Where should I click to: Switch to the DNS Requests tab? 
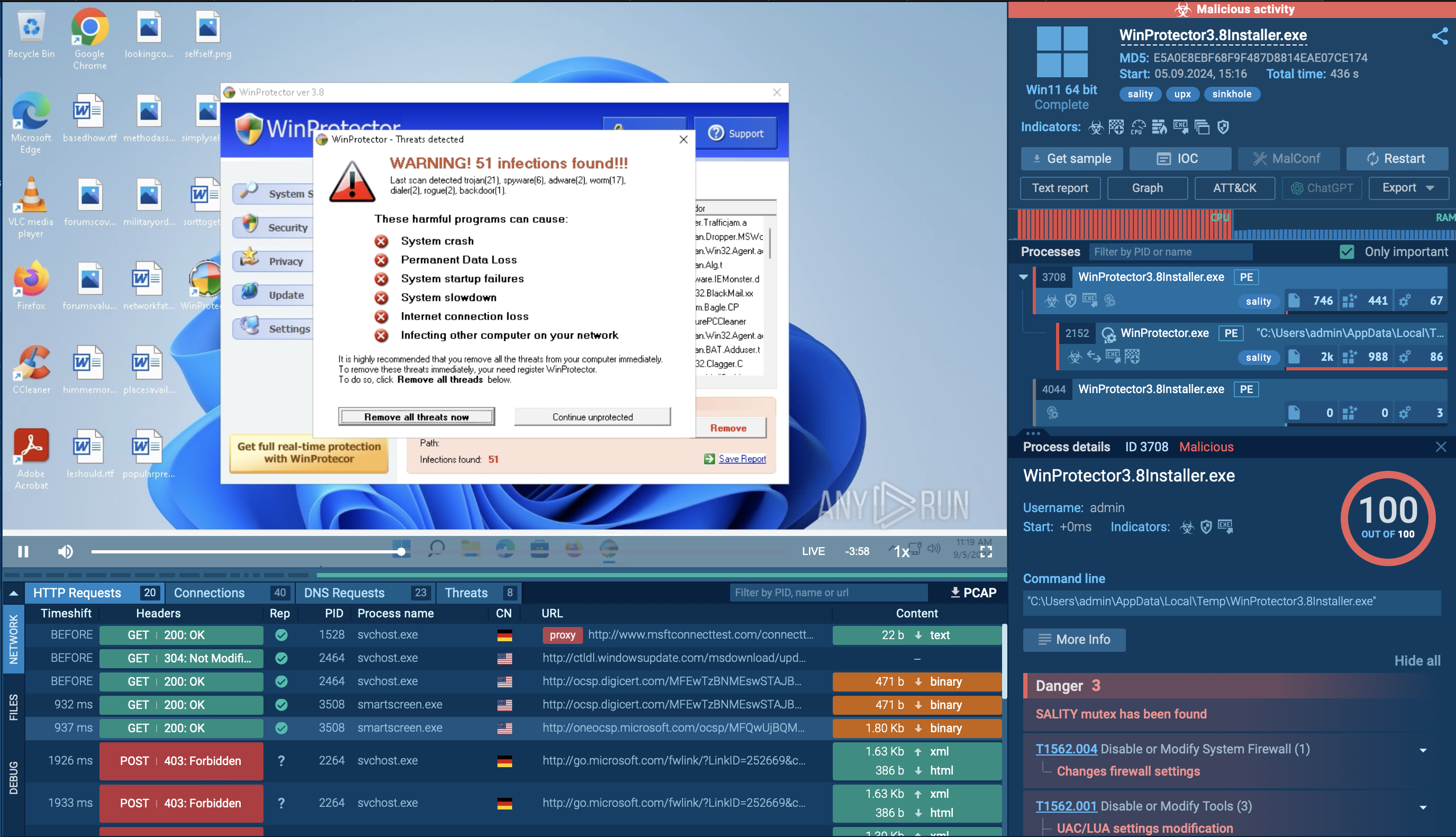(344, 593)
